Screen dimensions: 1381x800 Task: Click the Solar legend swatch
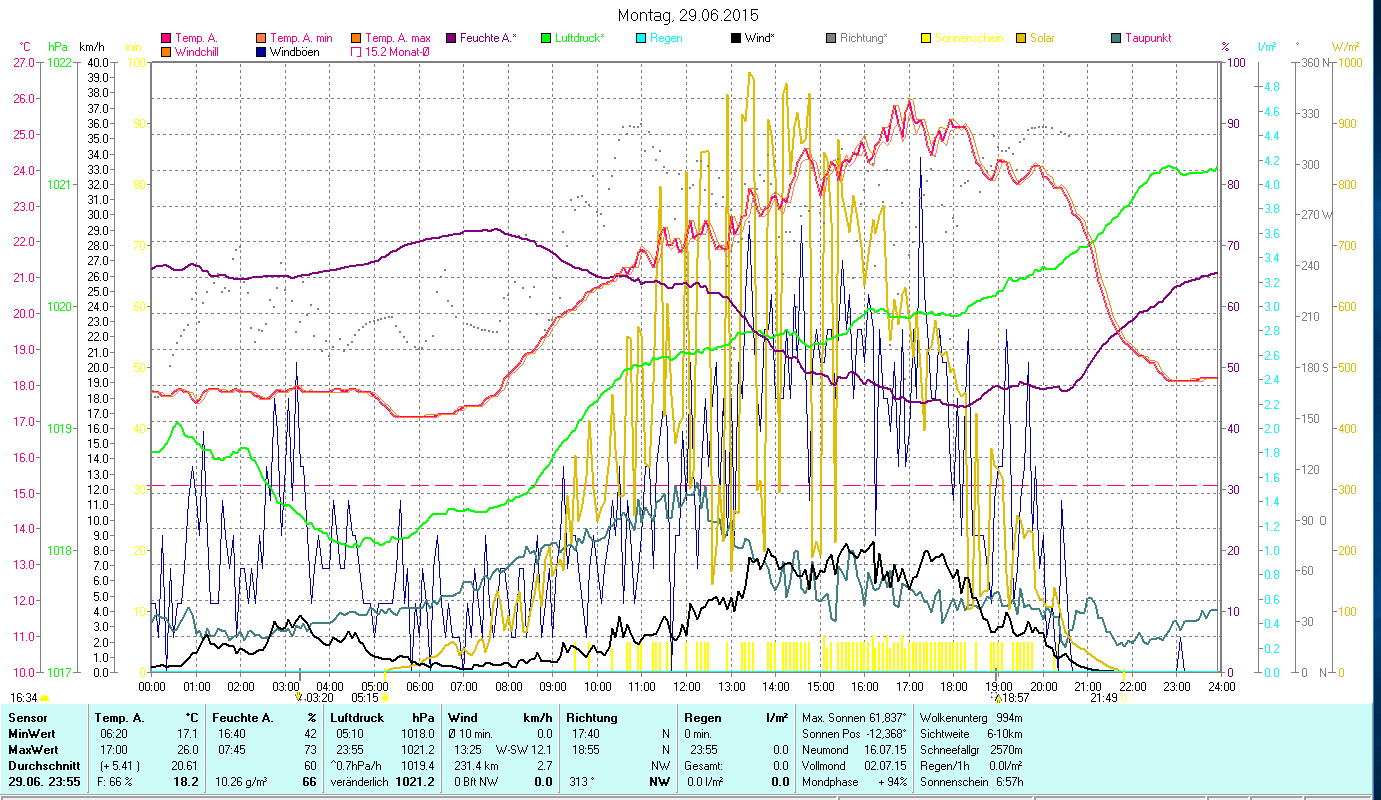[x=1021, y=38]
